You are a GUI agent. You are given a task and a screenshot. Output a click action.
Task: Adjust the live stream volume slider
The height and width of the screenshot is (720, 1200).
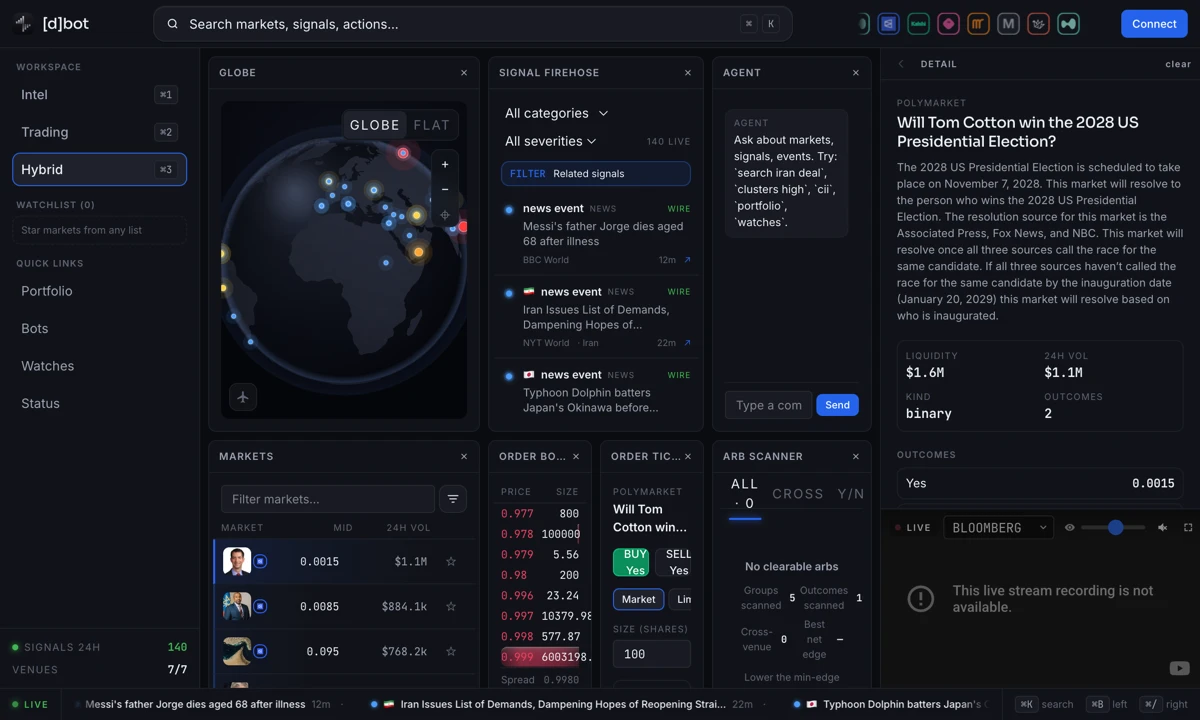(1113, 527)
